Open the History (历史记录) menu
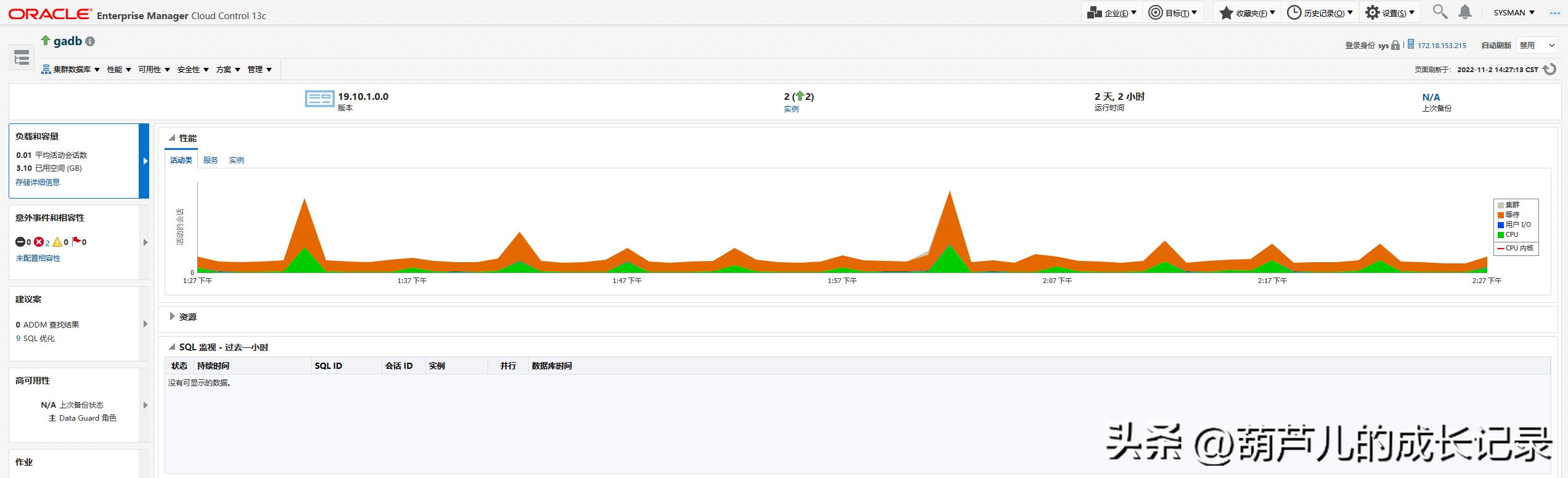Viewport: 1568px width, 478px height. (x=1319, y=12)
